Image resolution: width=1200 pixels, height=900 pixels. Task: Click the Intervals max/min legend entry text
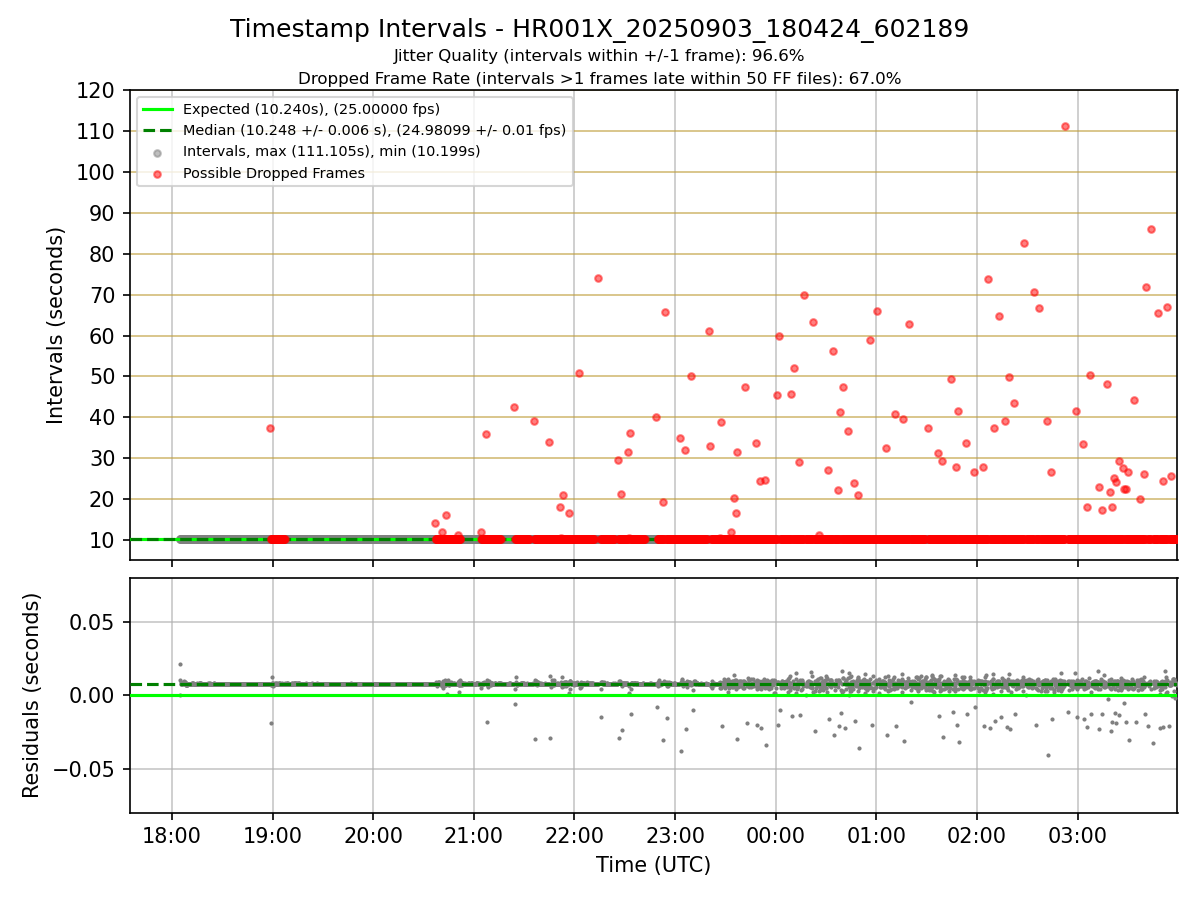[331, 152]
